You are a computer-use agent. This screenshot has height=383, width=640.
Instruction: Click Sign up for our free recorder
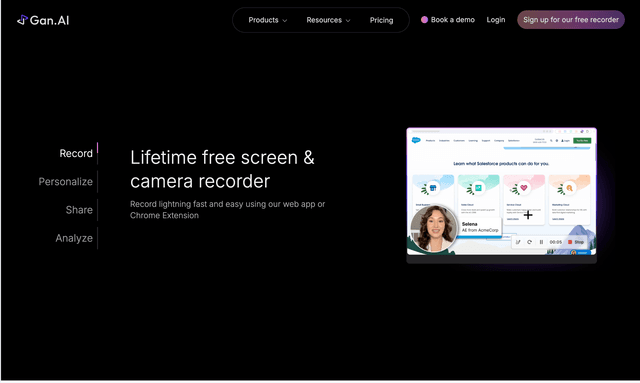coord(571,20)
